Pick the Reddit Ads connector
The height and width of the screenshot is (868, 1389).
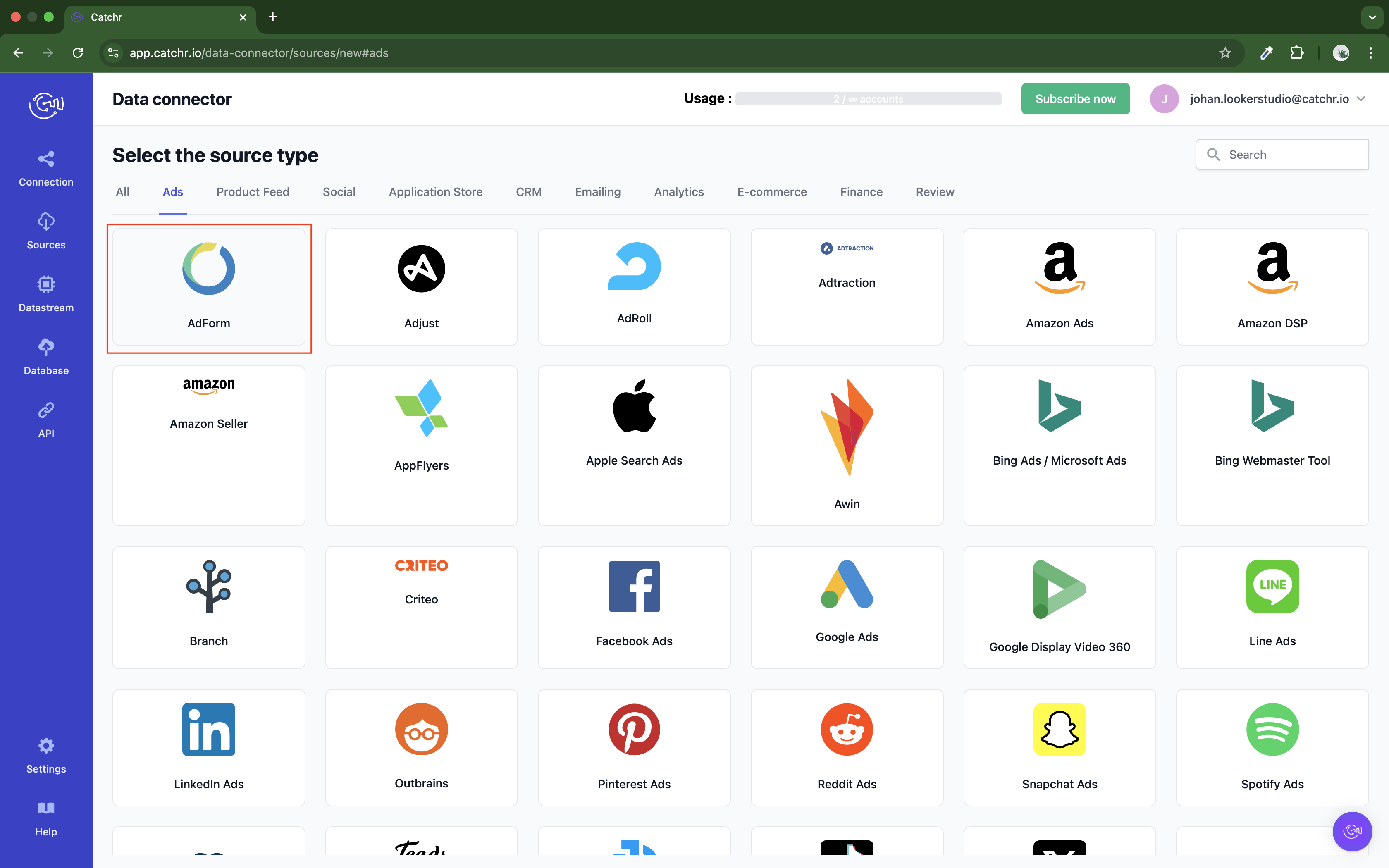point(847,747)
